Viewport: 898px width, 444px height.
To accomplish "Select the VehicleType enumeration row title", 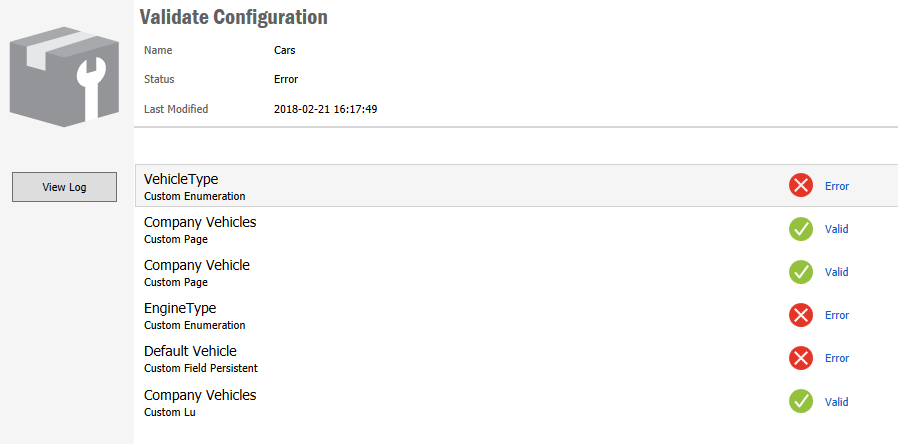I will [181, 179].
